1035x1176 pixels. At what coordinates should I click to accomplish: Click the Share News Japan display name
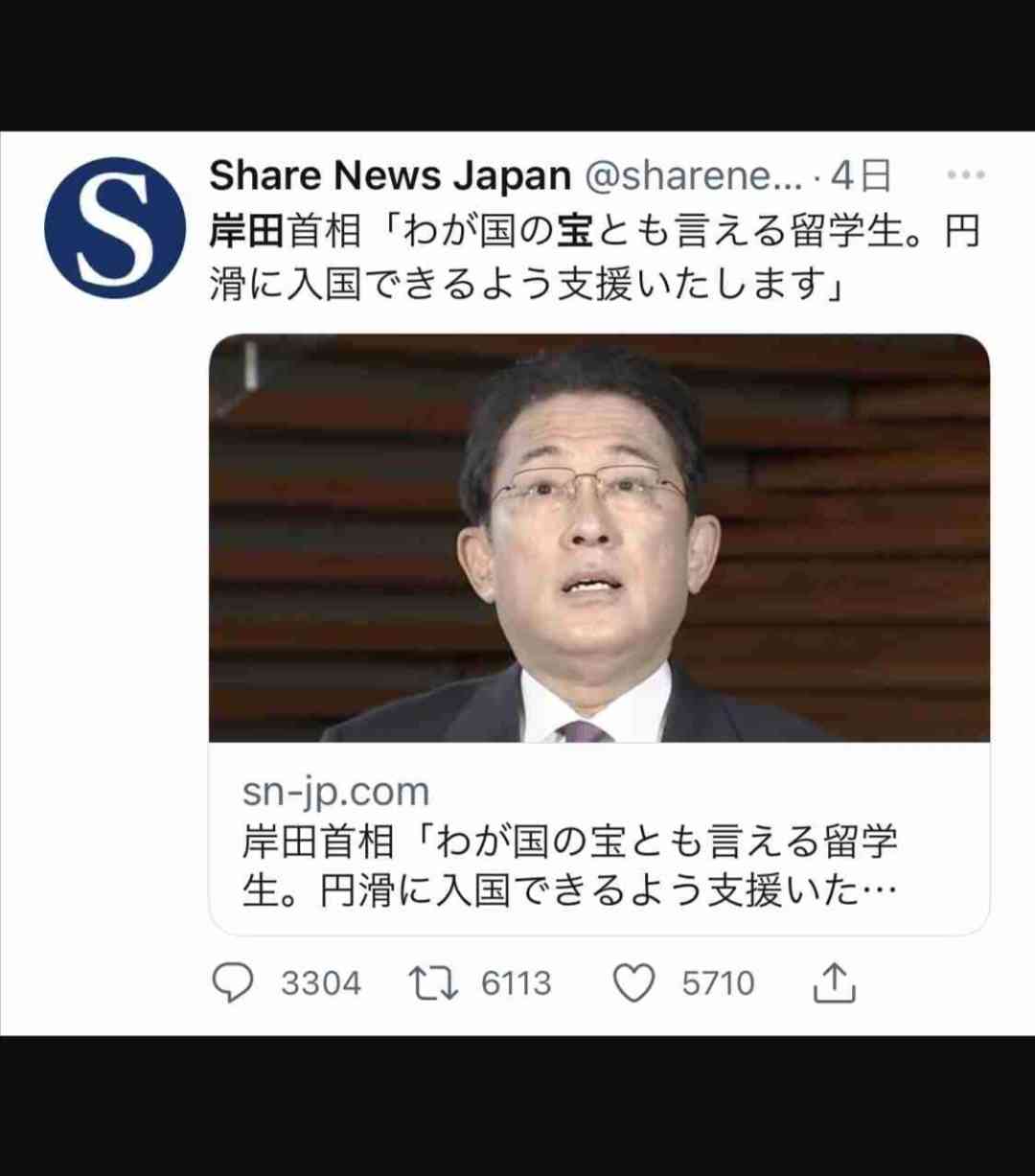(390, 175)
